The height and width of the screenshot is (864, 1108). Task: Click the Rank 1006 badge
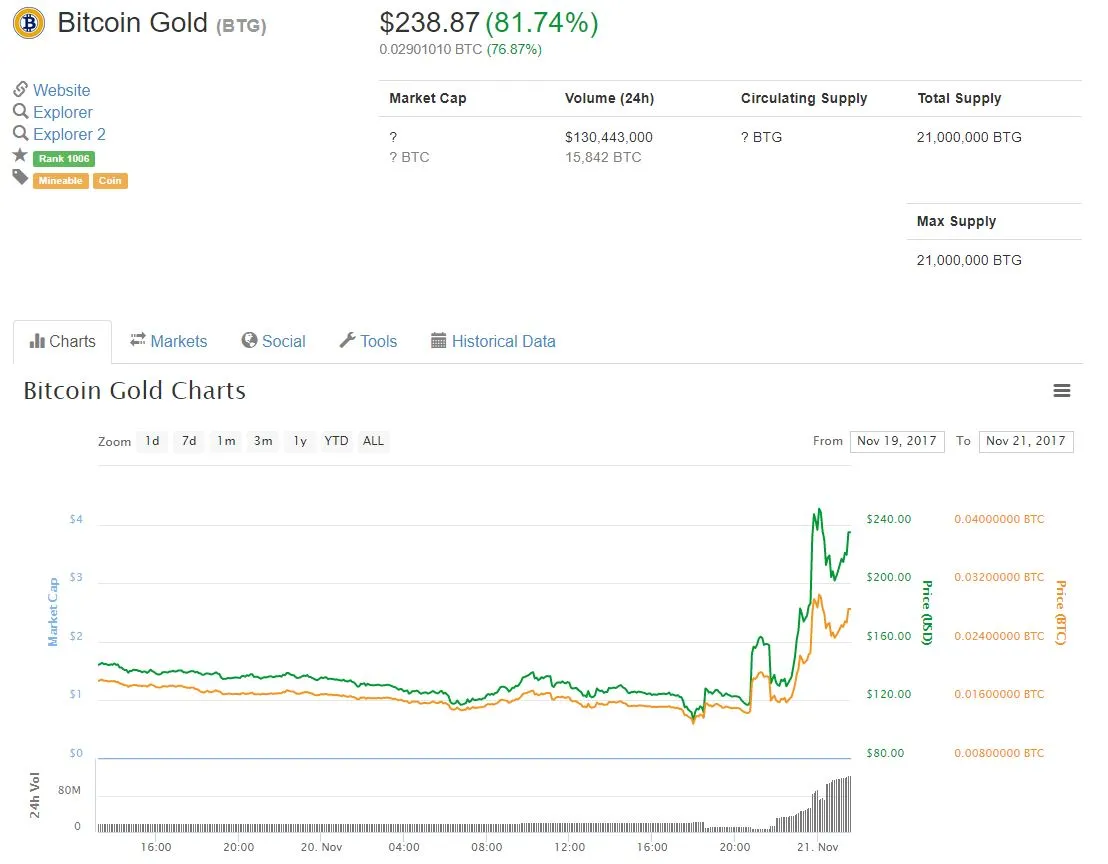(x=64, y=159)
